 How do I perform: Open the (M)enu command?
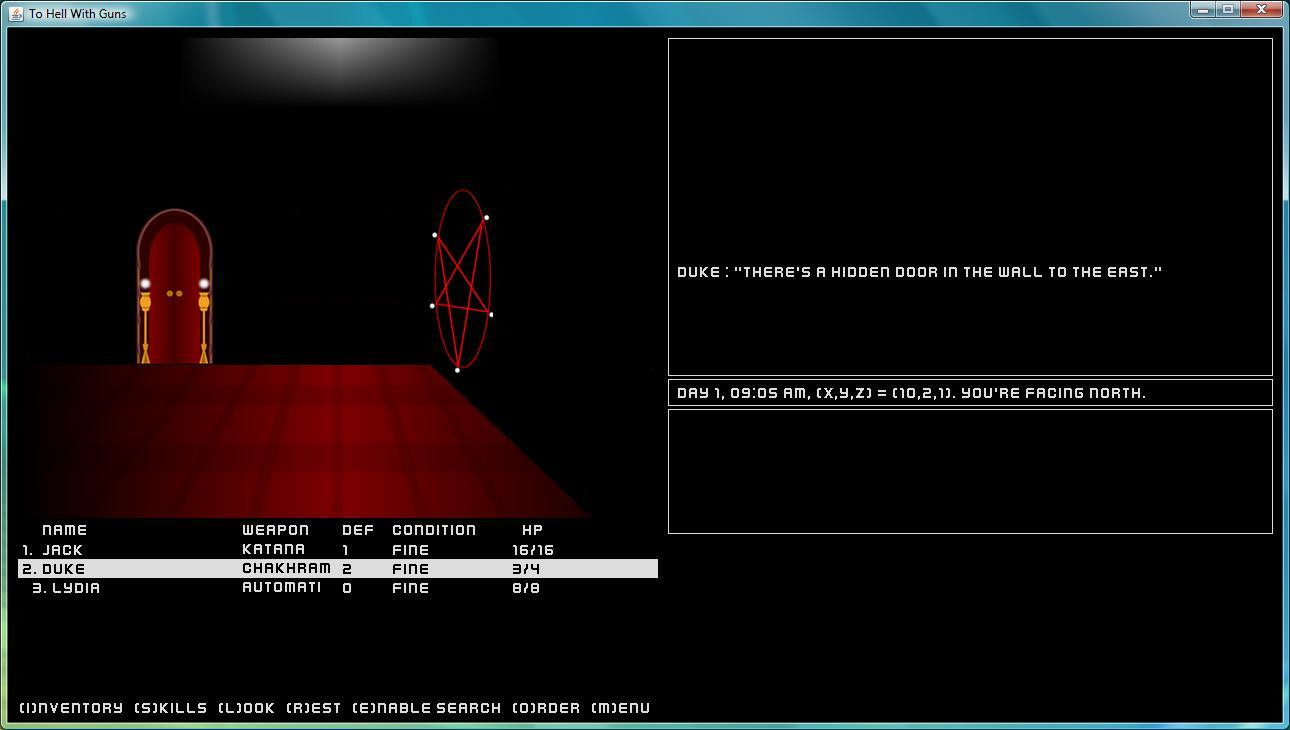coord(620,708)
